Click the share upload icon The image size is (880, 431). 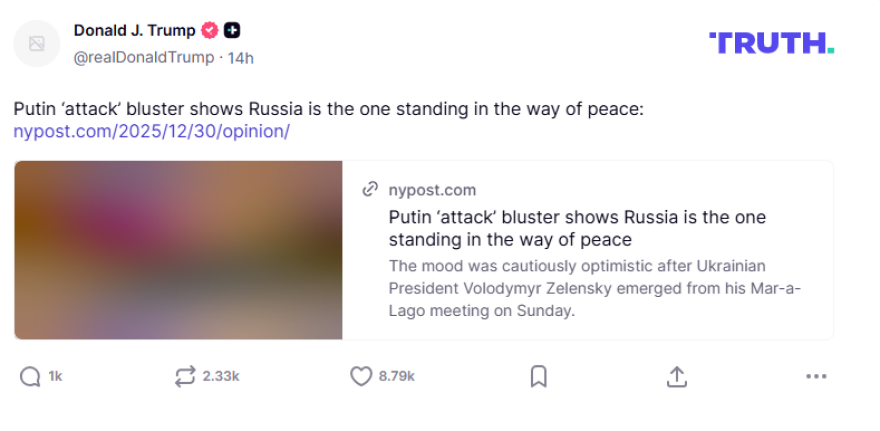point(677,376)
